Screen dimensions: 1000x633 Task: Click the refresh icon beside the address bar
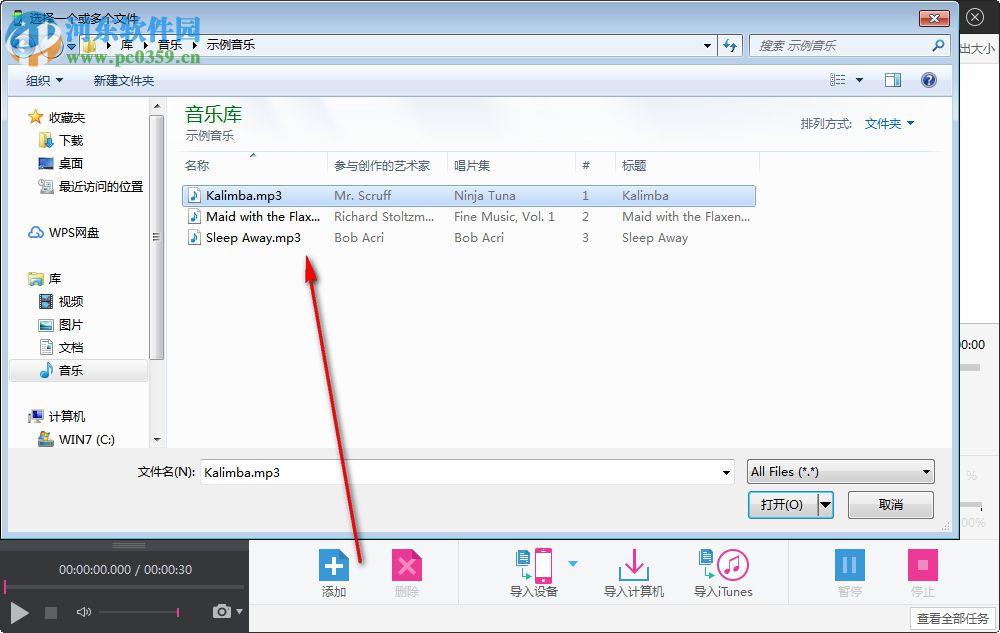click(729, 45)
